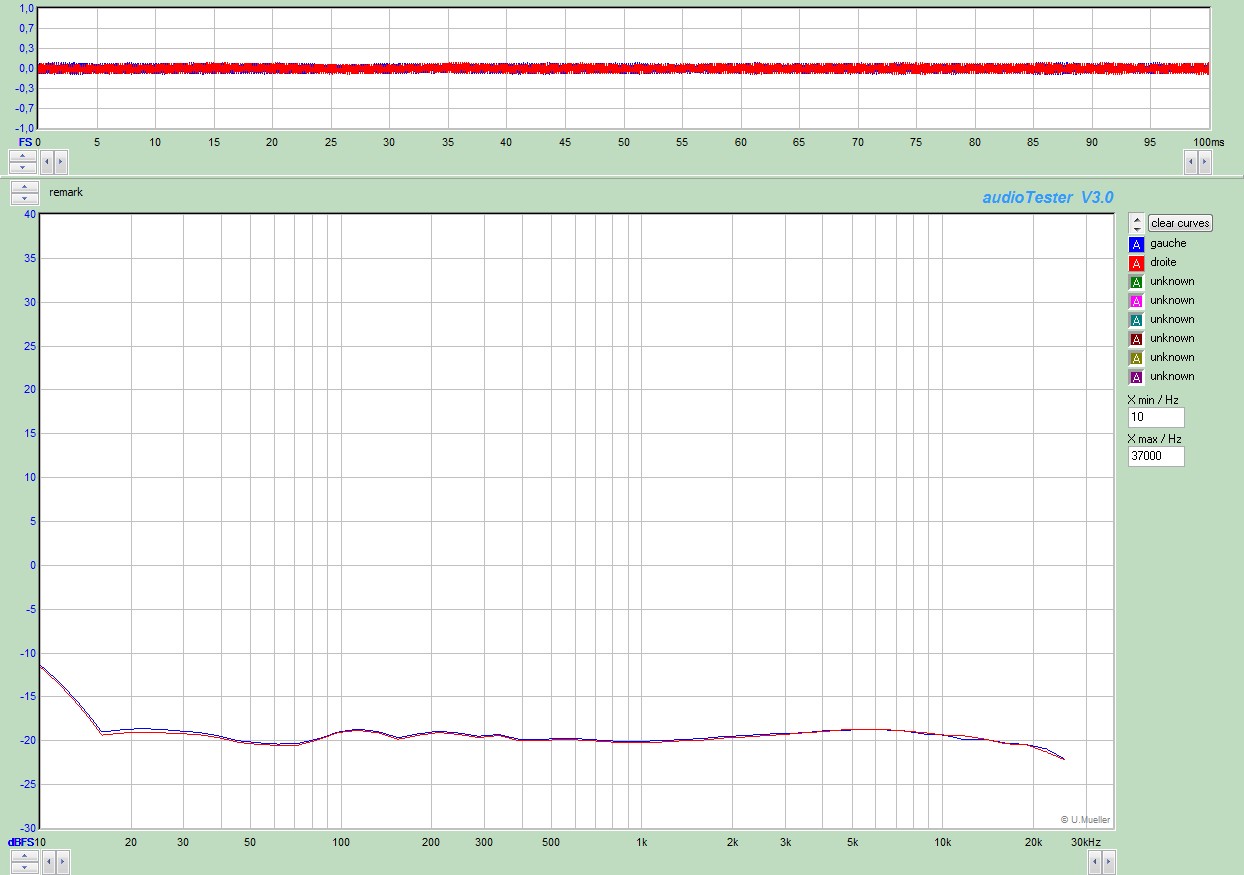Click right arrow beside the dBFS spinner
This screenshot has height=875, width=1244.
point(61,860)
